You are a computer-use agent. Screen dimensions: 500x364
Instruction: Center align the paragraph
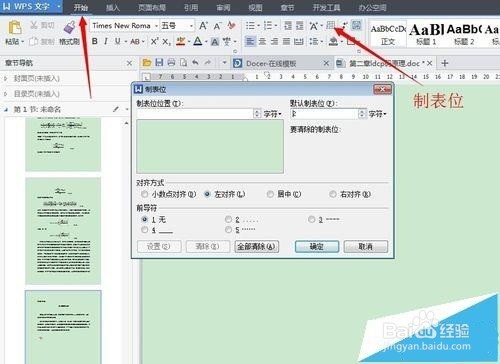point(262,42)
